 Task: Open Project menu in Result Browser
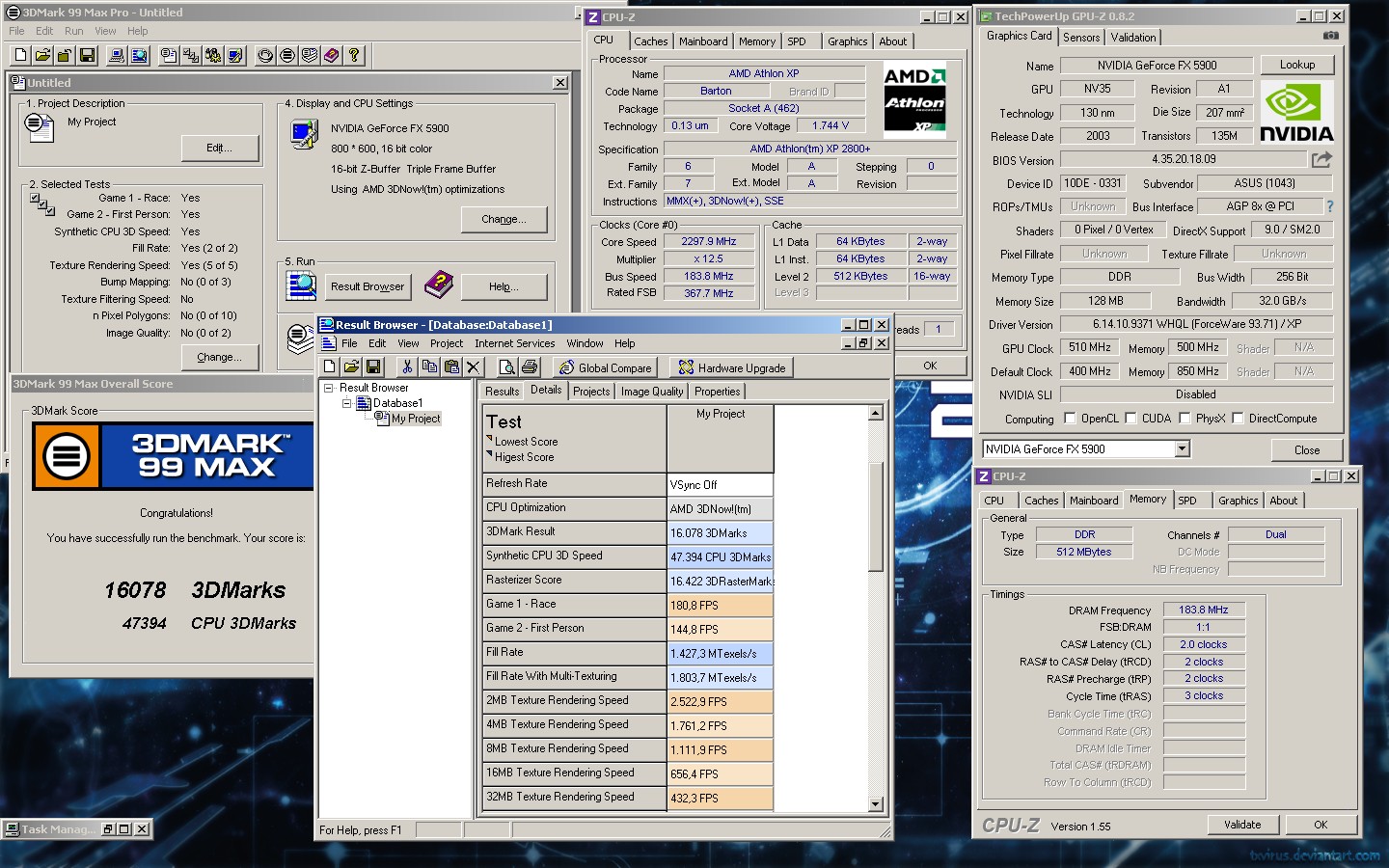pos(447,343)
